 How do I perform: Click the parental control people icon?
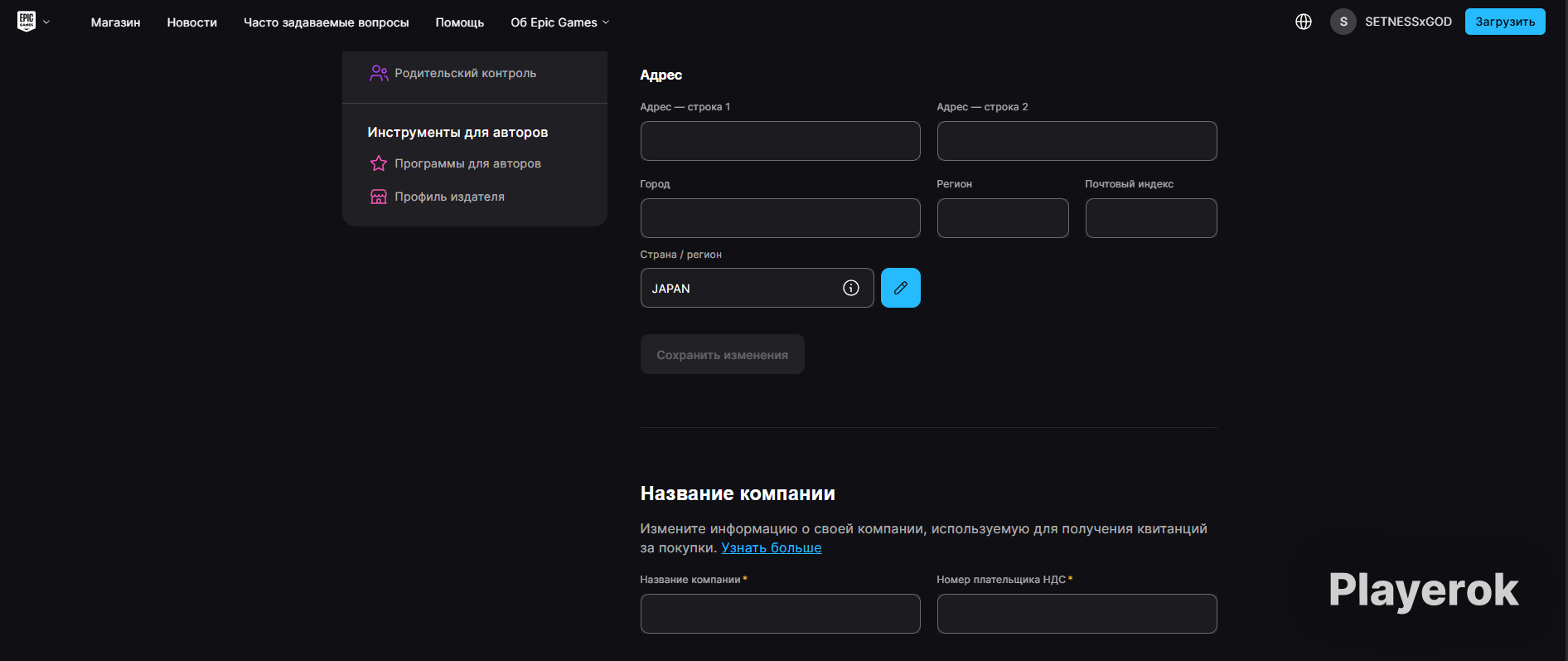coord(379,73)
